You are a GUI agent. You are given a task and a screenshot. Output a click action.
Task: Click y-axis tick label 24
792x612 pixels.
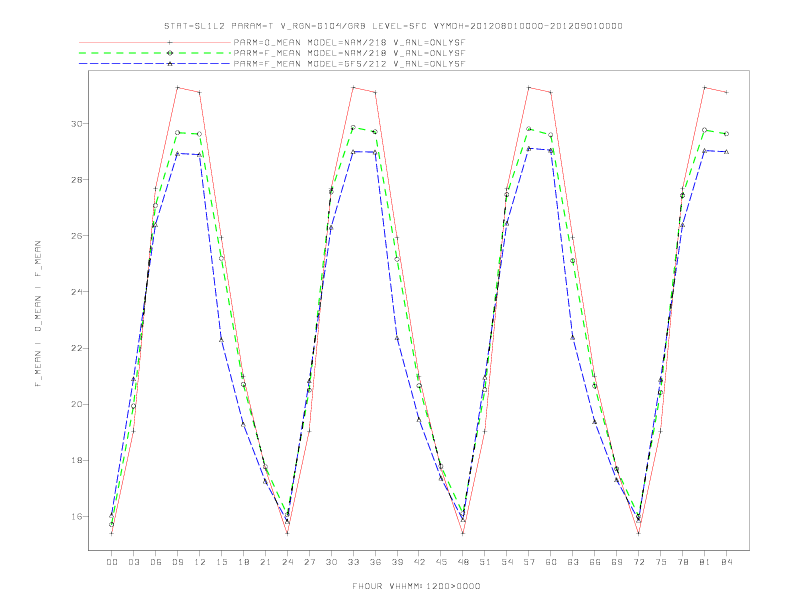pos(77,292)
